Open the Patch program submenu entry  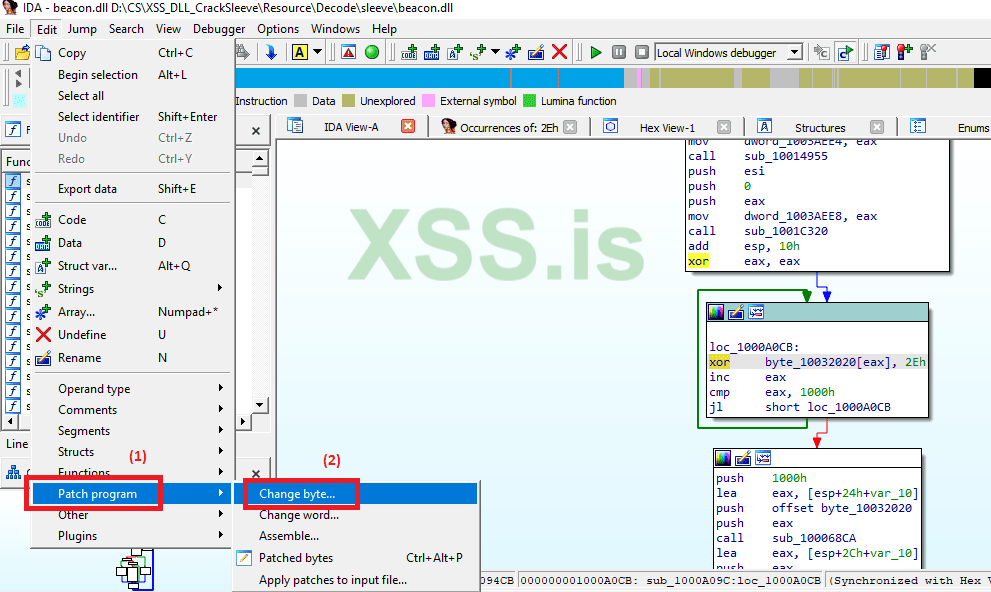(131, 493)
